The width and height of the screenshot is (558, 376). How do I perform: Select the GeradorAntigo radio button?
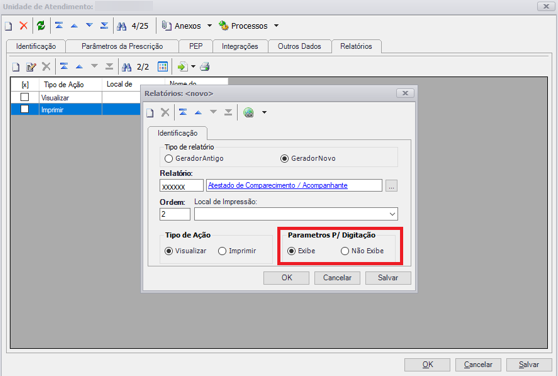169,158
